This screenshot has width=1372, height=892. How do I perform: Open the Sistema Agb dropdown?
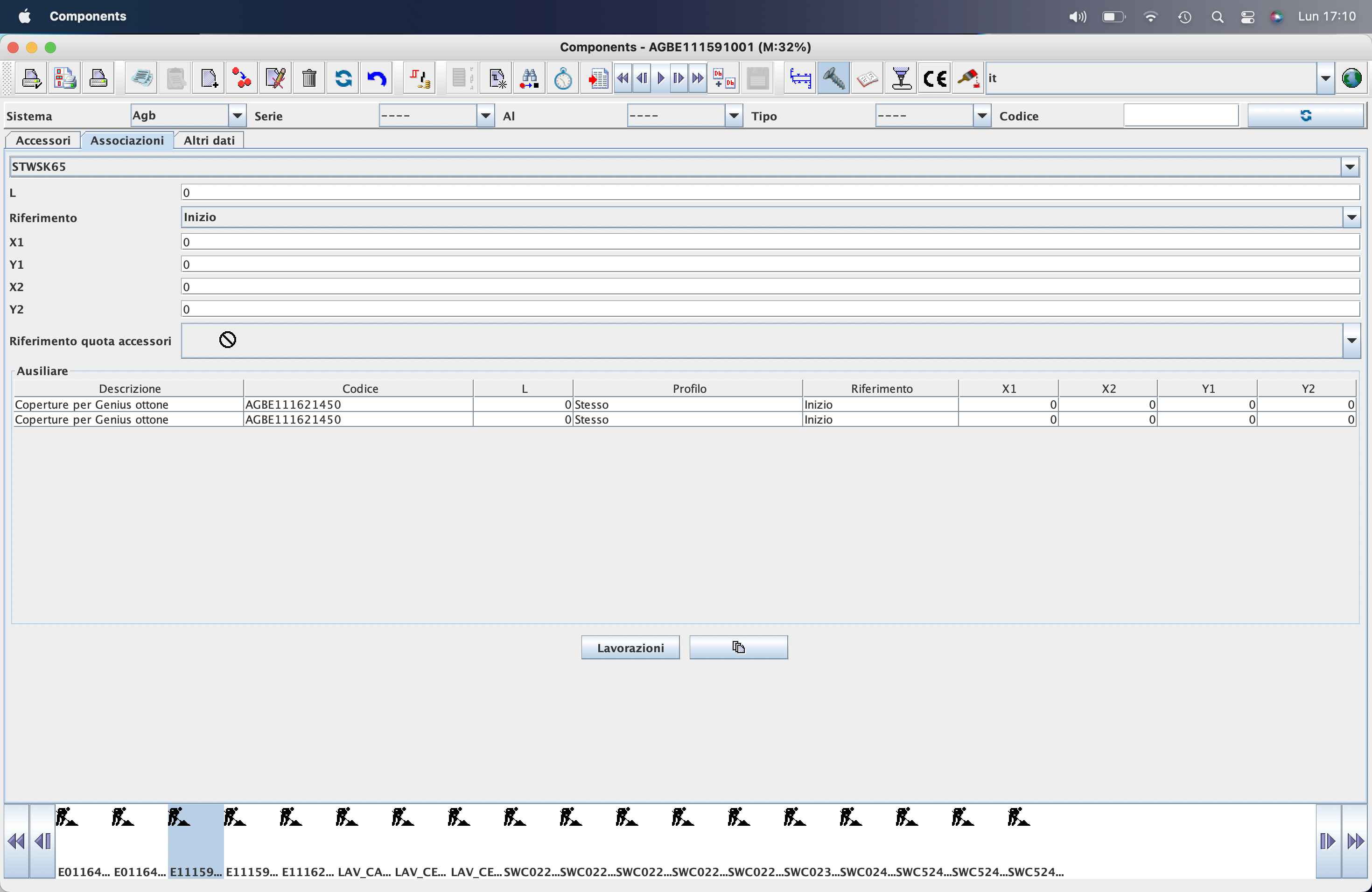(x=237, y=116)
